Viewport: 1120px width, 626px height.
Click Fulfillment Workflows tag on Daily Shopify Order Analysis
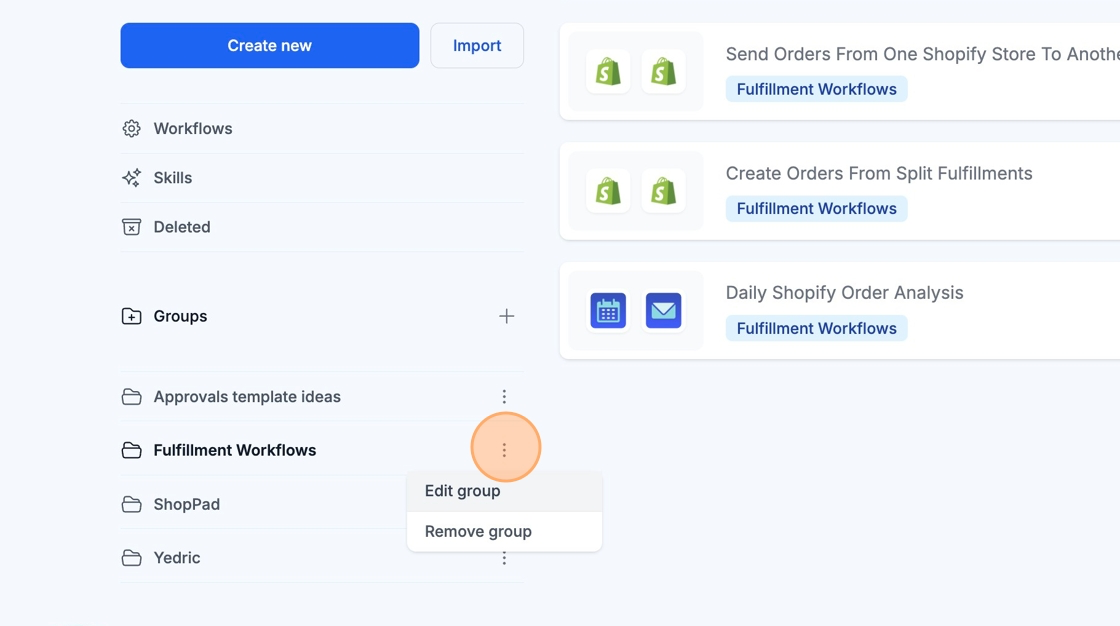click(816, 328)
